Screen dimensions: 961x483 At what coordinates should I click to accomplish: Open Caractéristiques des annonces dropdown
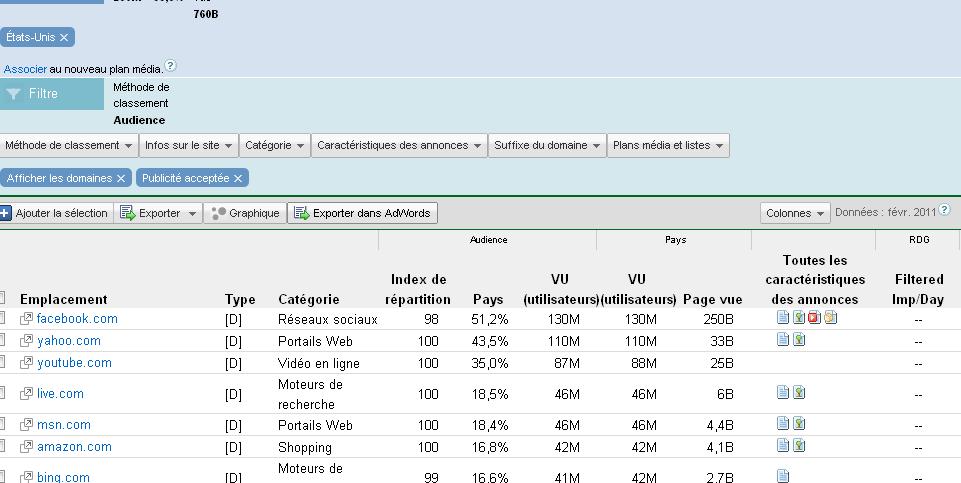[399, 145]
